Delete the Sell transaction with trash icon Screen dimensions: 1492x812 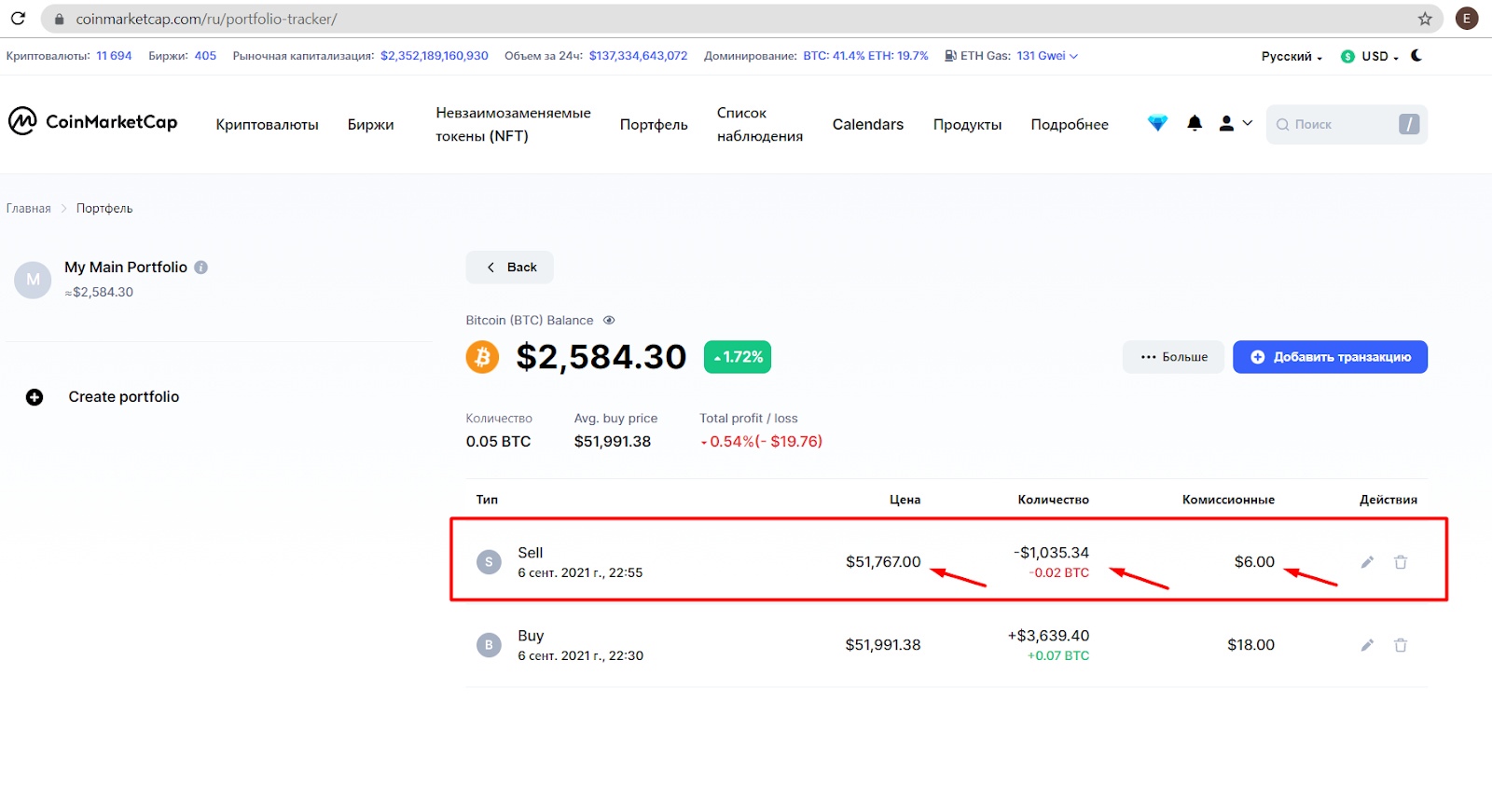1401,562
